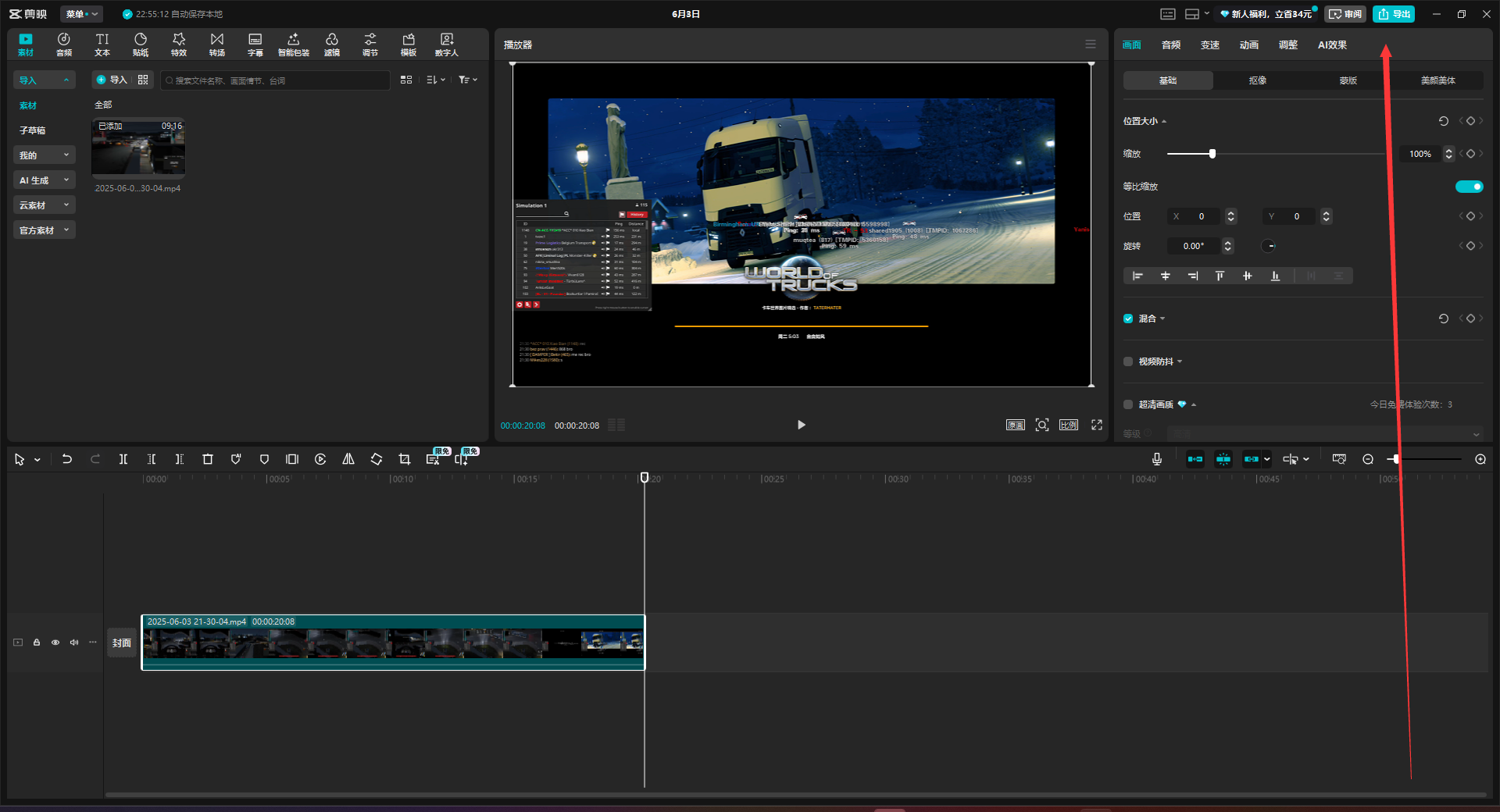Open the selection tool mode dropdown
The image size is (1500, 812).
coord(37,460)
